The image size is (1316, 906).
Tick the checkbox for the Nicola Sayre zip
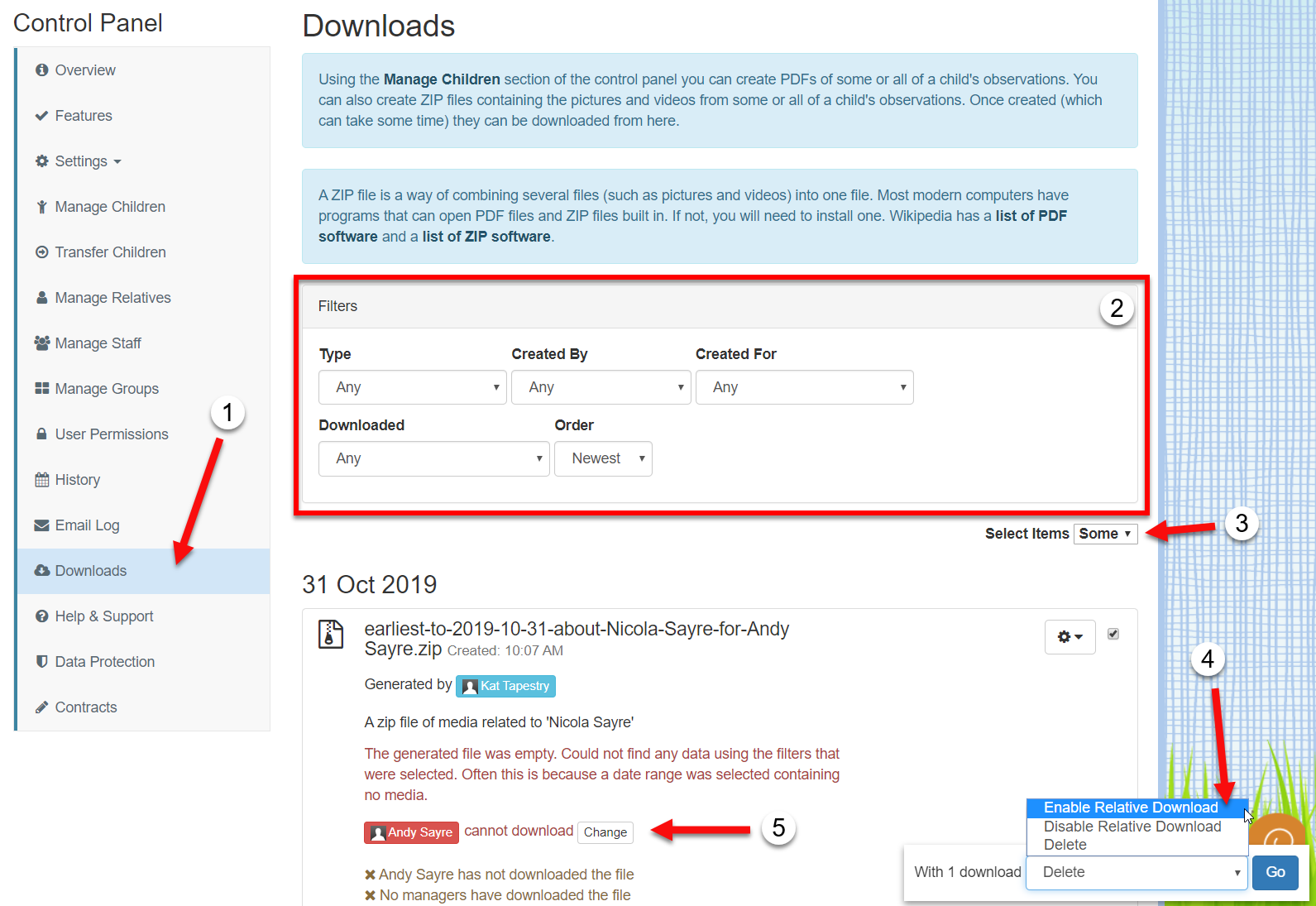pos(1113,634)
